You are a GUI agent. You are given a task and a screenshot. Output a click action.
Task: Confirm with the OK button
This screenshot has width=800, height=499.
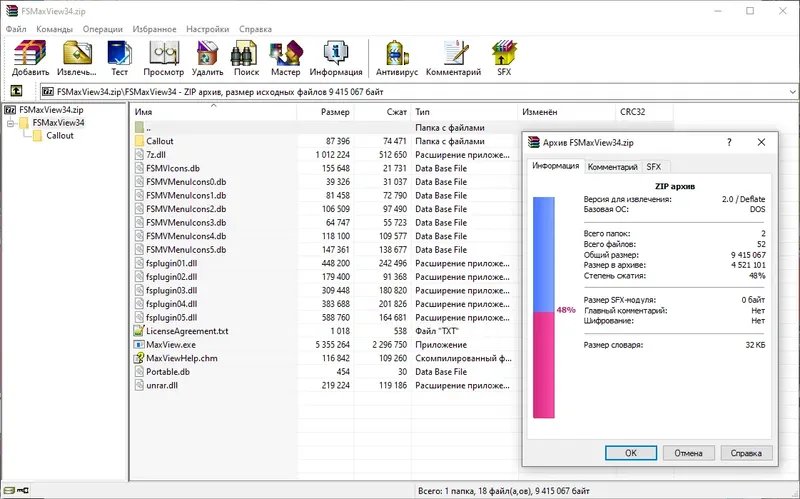pos(631,453)
